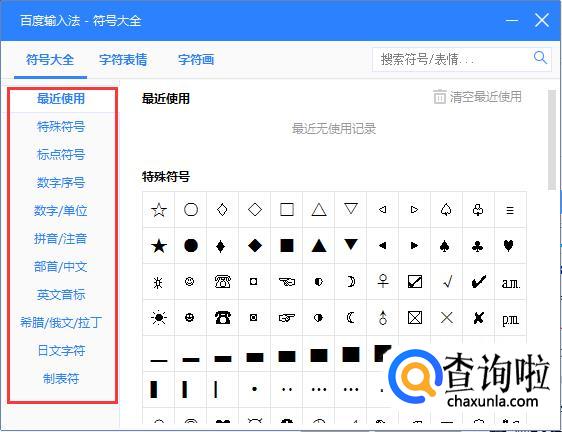The height and width of the screenshot is (432, 562).
Task: Go to the 数字序号 category
Action: [x=61, y=182]
